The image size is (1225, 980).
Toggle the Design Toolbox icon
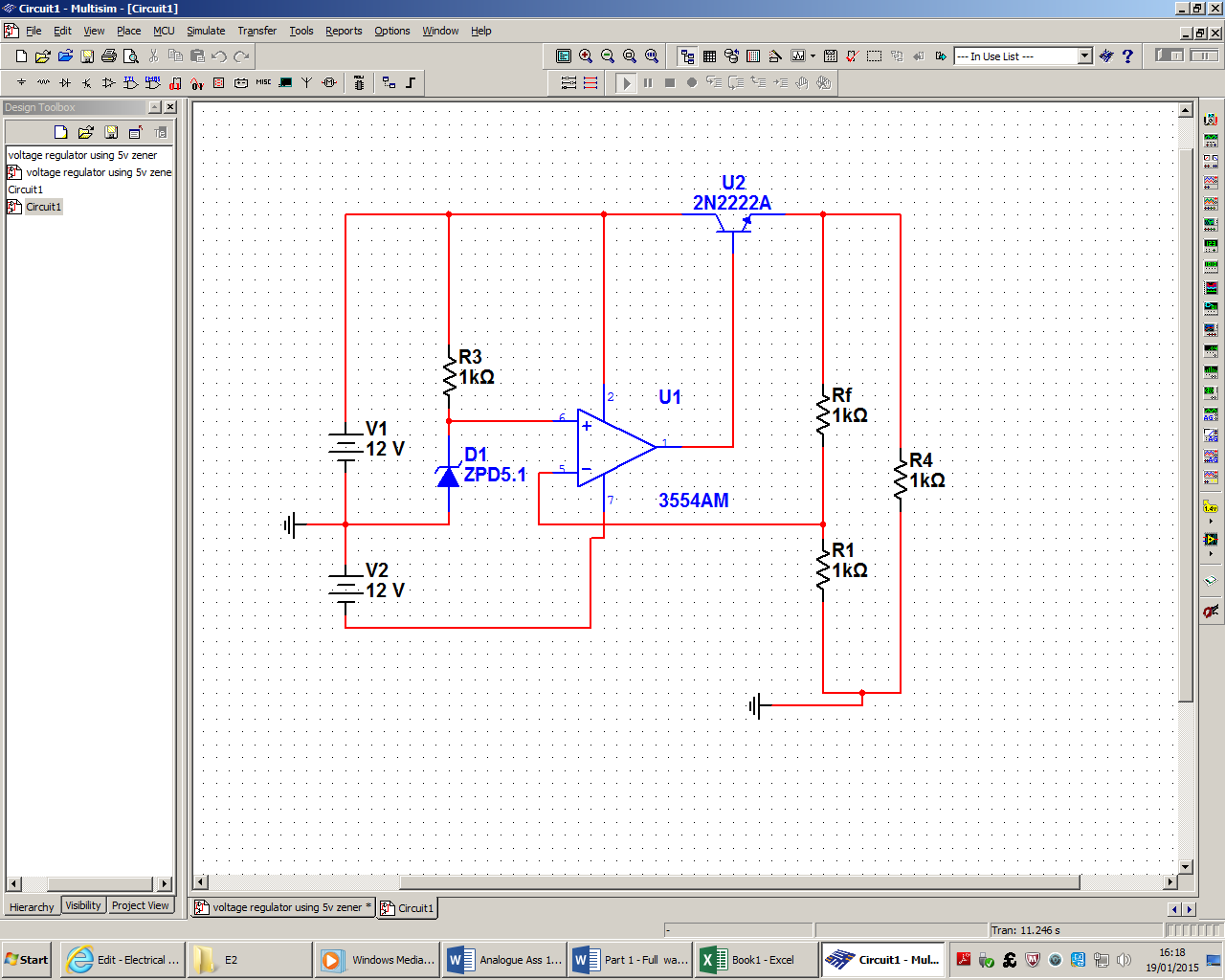click(687, 56)
